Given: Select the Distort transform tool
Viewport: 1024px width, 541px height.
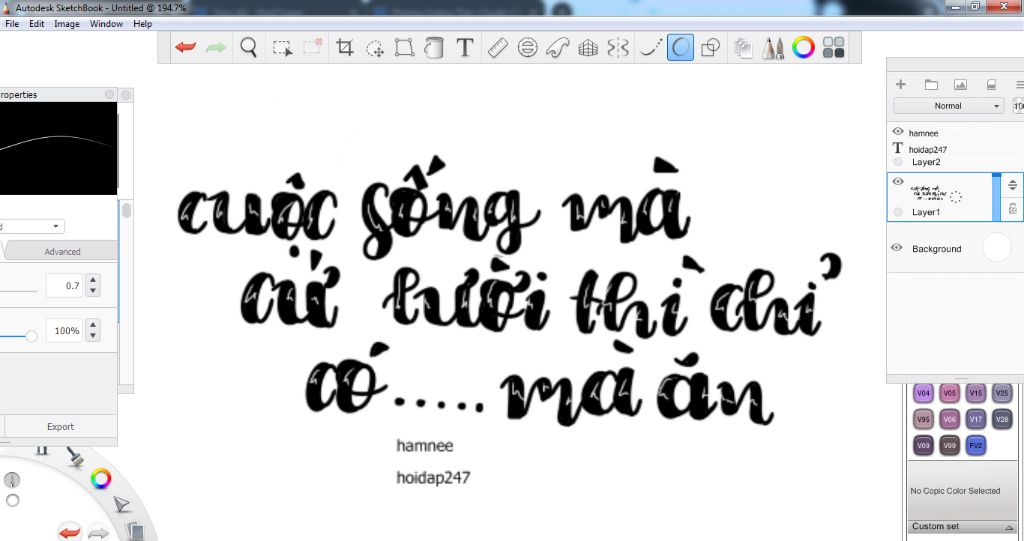Looking at the screenshot, I should pyautogui.click(x=404, y=47).
